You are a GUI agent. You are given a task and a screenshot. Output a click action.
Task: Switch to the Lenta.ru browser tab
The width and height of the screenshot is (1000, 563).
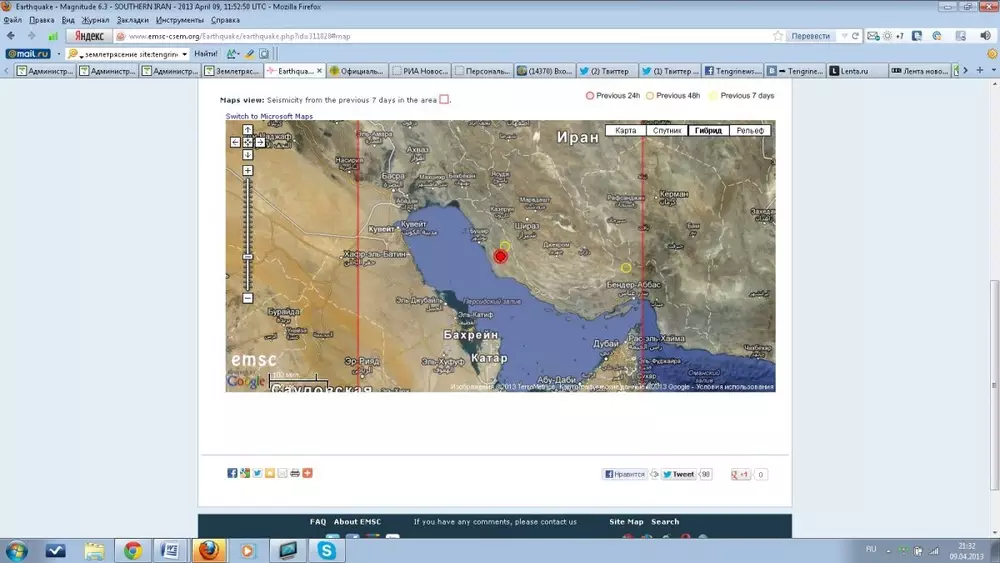tap(857, 71)
